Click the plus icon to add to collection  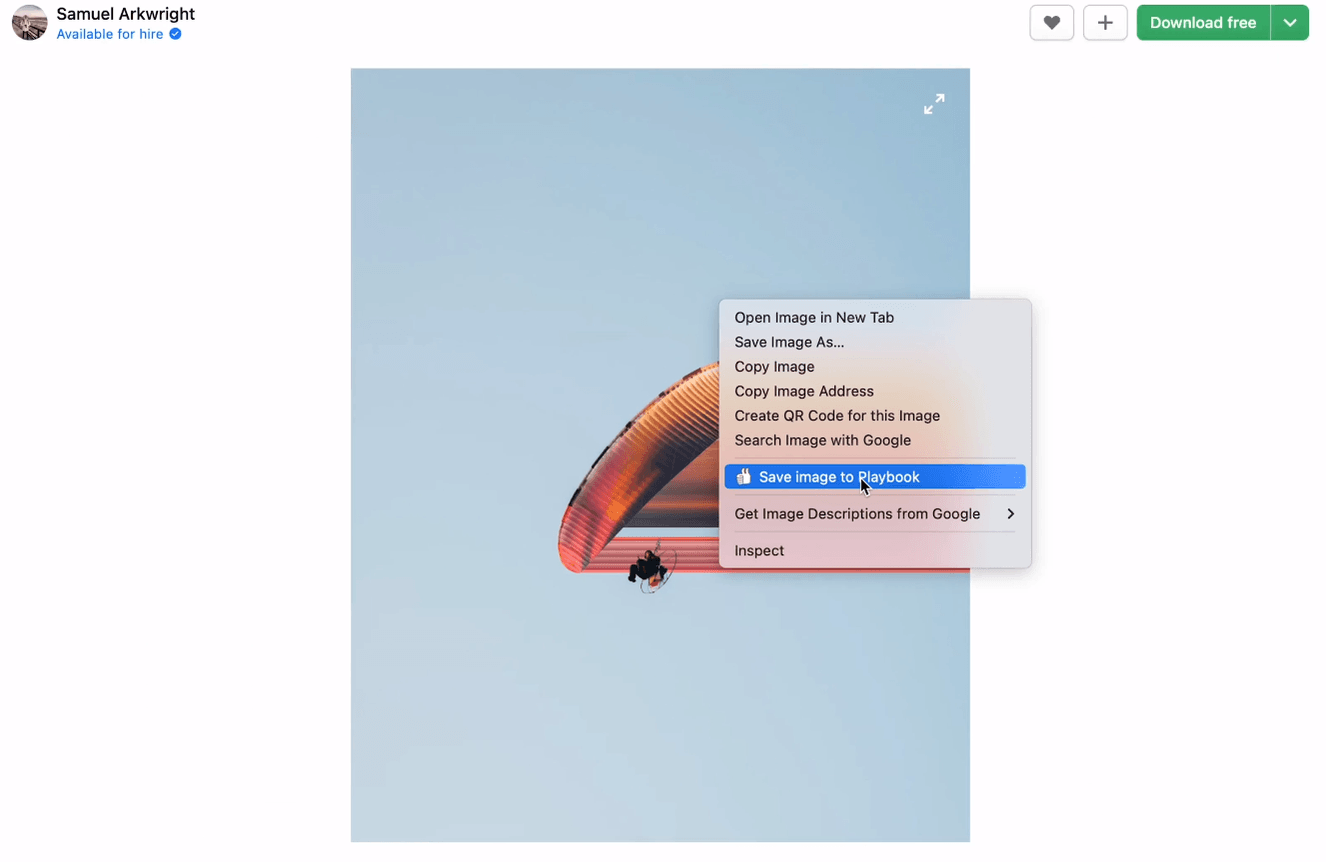tap(1105, 22)
